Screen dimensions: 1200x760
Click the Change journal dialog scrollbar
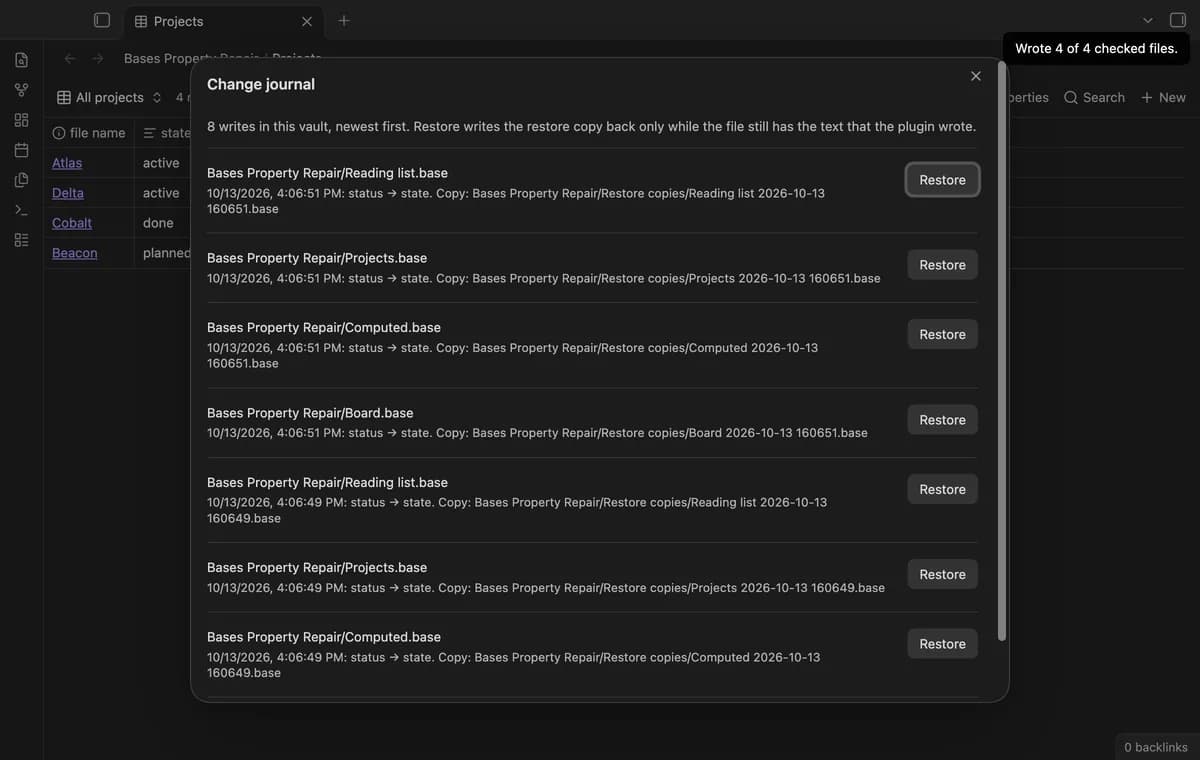(1002, 351)
